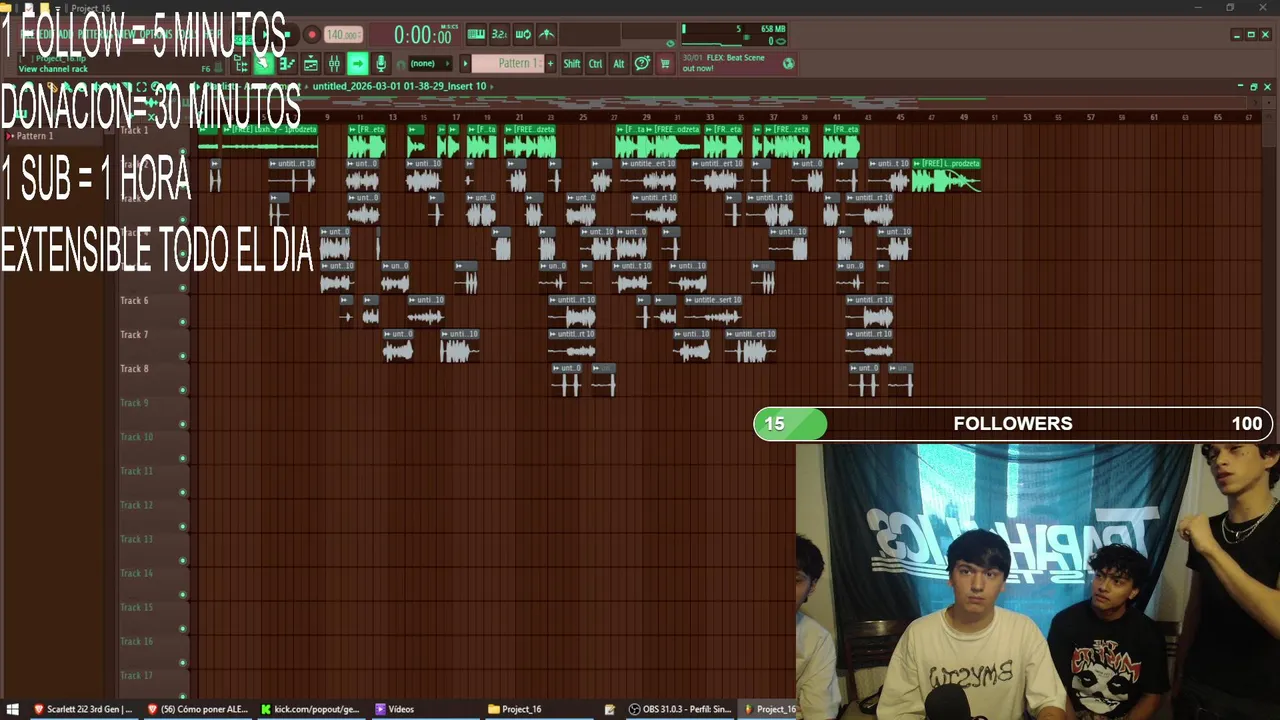Click the arrow left of Pattern 1
Viewport: 1280px width, 720px height.
(x=465, y=64)
